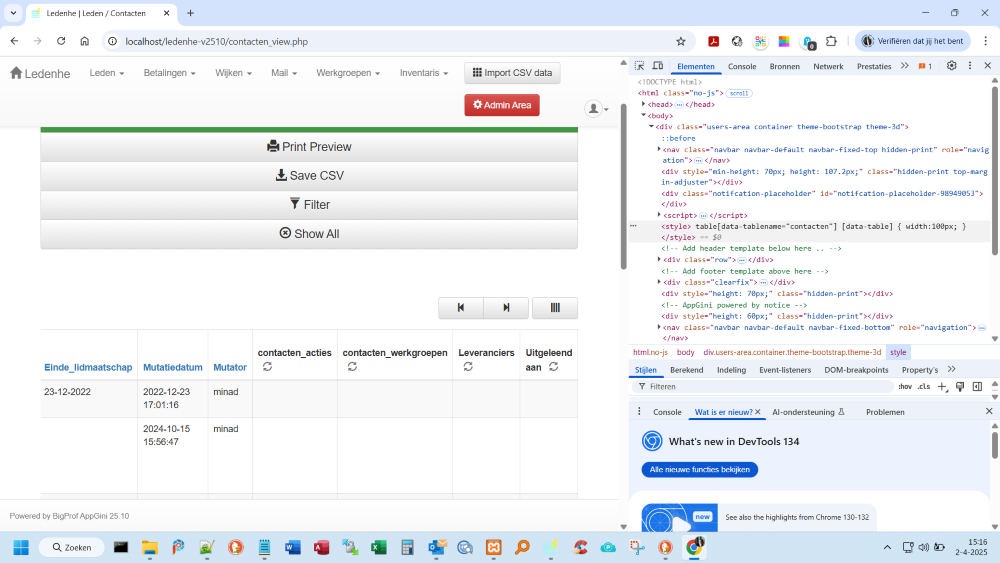Open the Mail dropdown menu
1000x563 pixels.
click(284, 73)
